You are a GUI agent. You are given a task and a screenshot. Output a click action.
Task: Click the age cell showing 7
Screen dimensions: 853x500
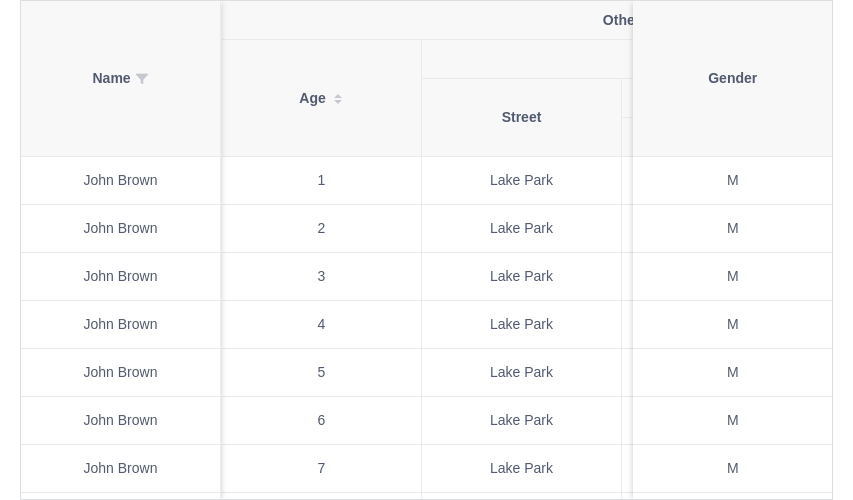tap(321, 468)
